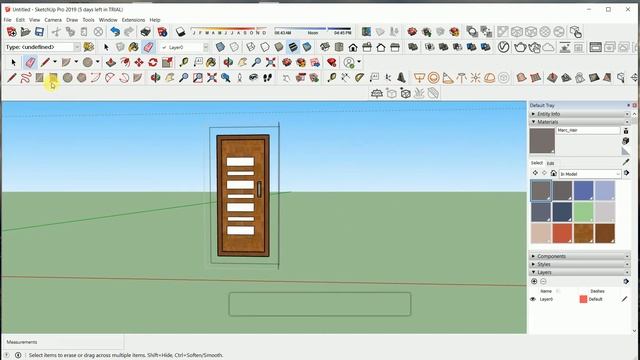The image size is (640, 360).
Task: Click the In Model home button
Action: click(x=553, y=173)
